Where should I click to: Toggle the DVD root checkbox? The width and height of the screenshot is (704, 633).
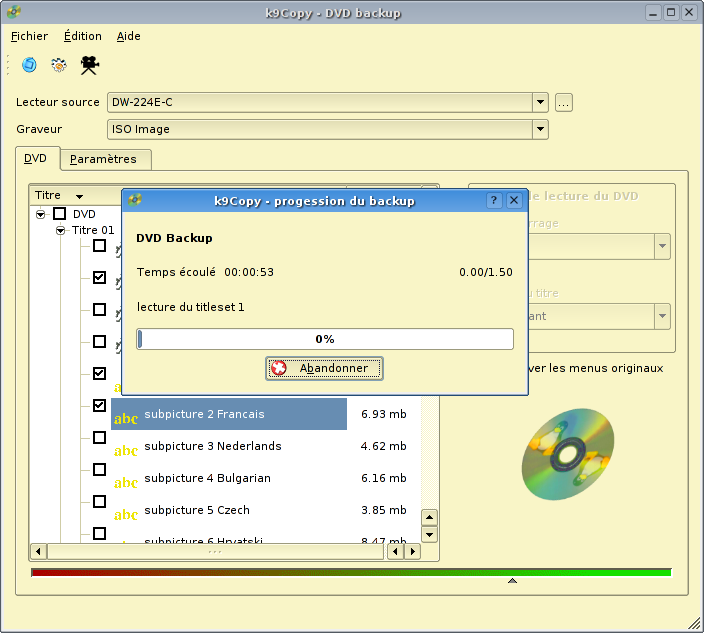tap(59, 214)
